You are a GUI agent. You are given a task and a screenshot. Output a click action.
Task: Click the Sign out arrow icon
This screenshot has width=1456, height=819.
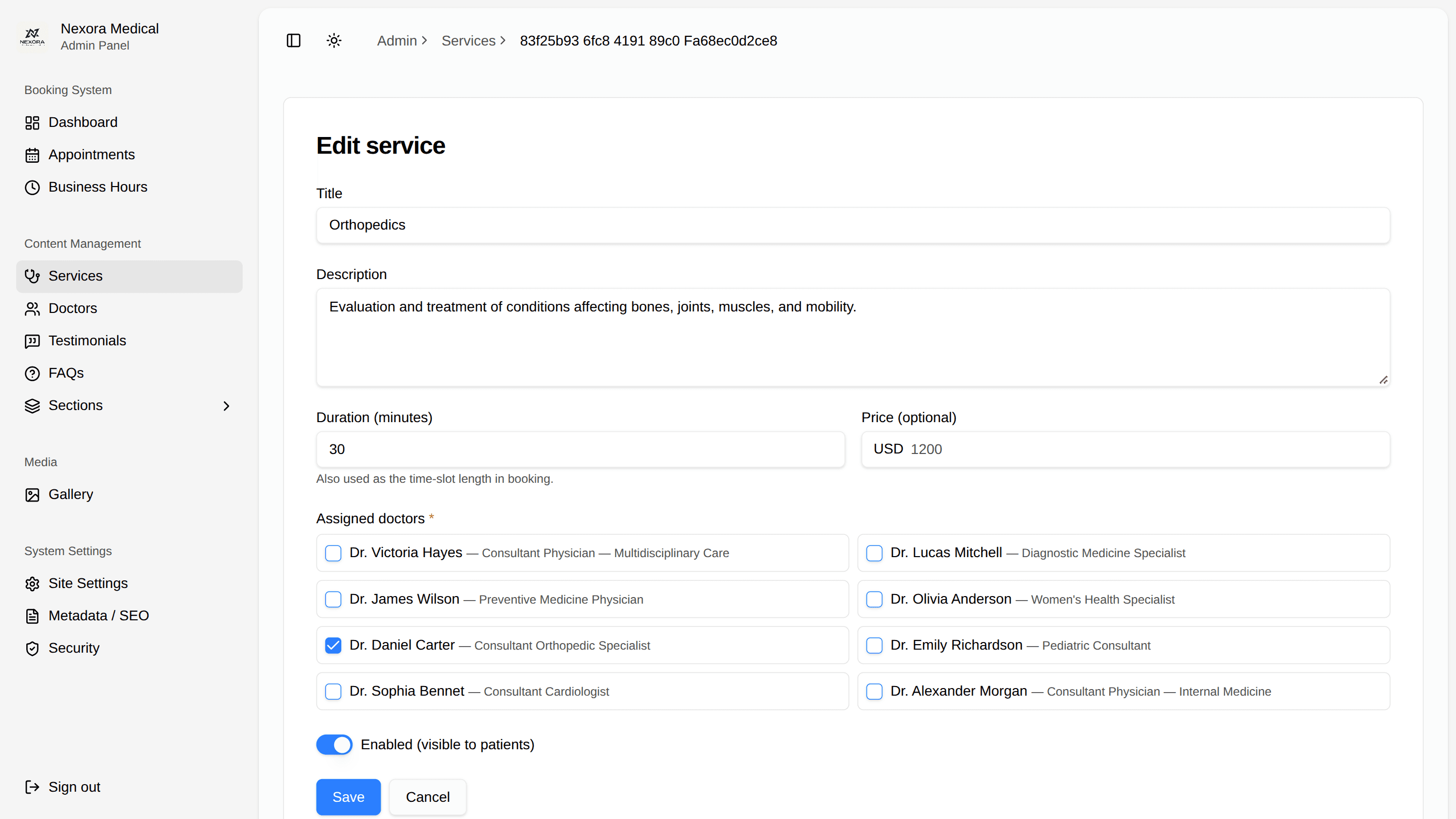pyautogui.click(x=32, y=787)
